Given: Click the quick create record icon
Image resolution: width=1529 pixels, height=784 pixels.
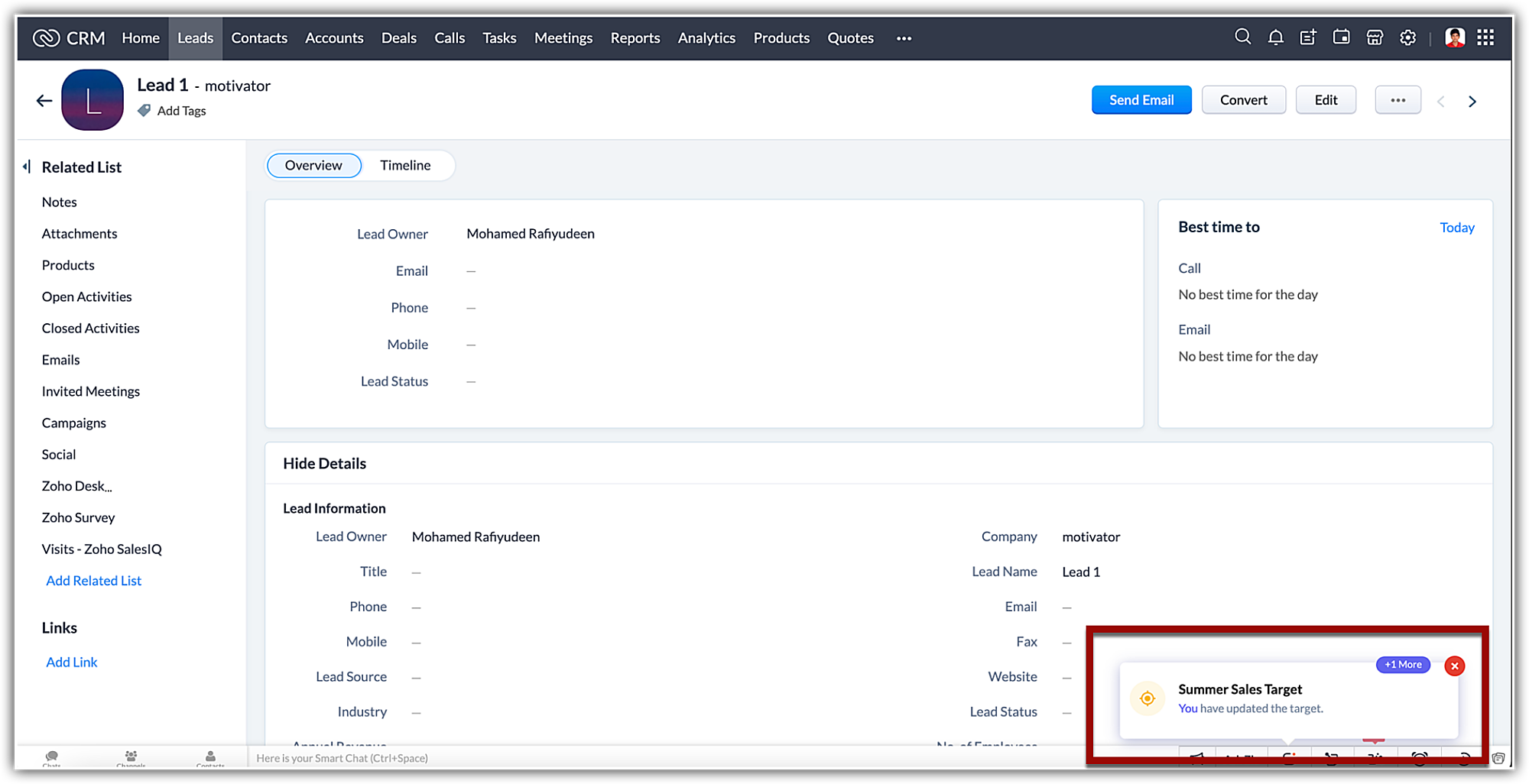Looking at the screenshot, I should coord(1308,37).
